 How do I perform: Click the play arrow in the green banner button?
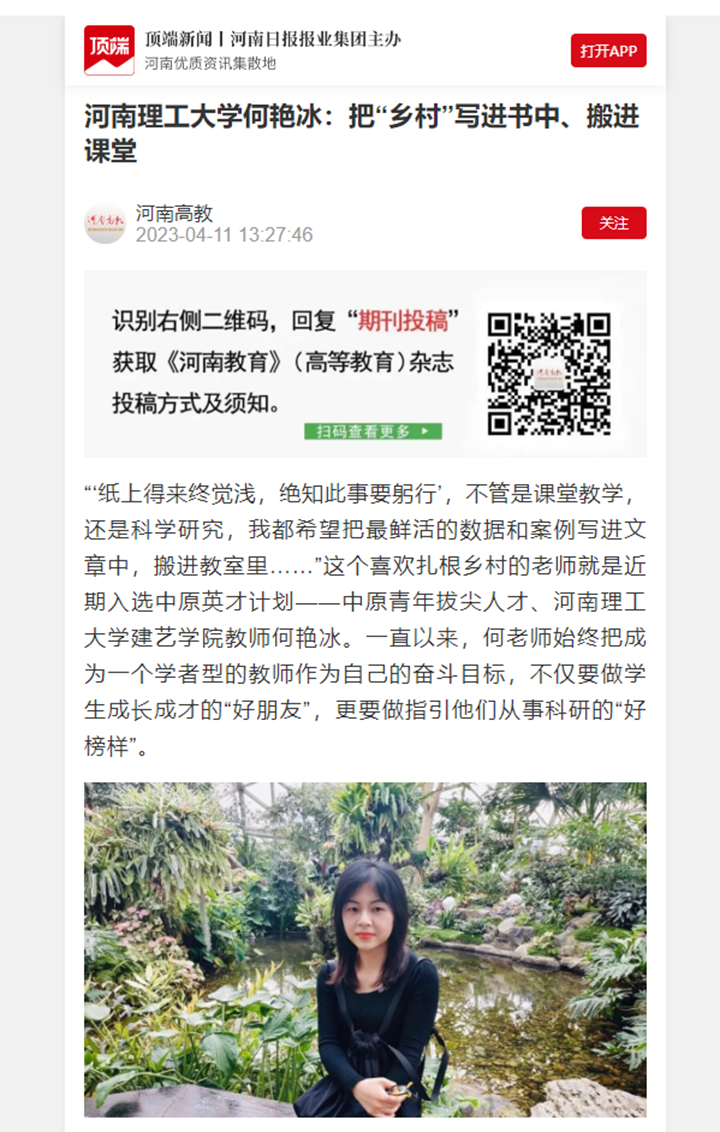tap(425, 432)
